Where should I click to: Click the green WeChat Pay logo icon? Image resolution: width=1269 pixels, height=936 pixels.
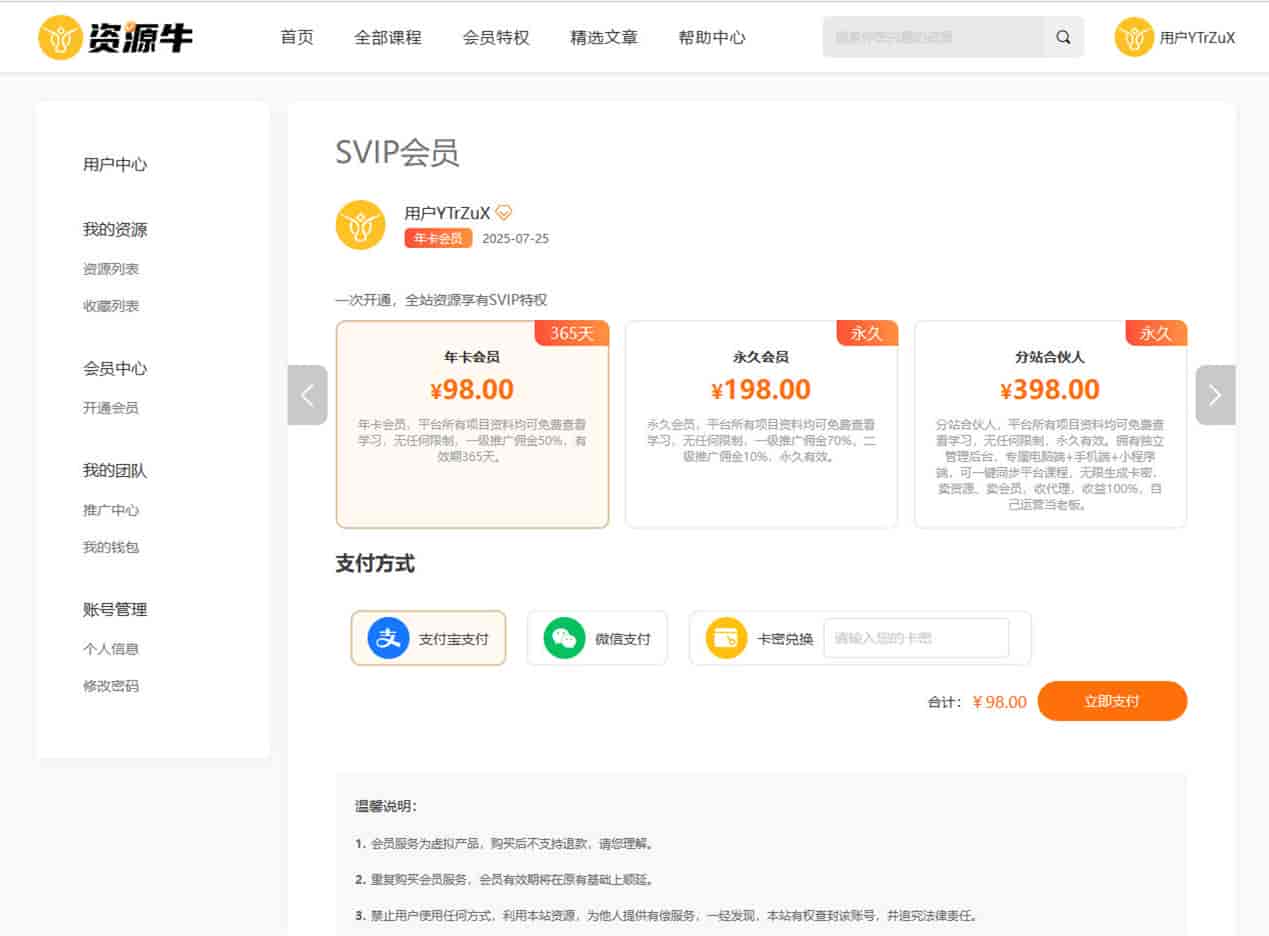pos(565,638)
